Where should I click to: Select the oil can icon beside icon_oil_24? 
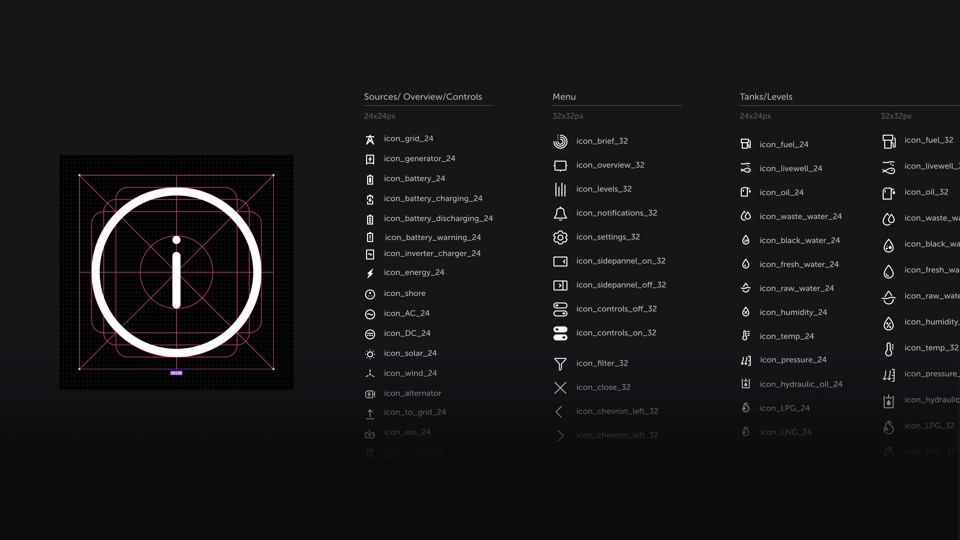click(746, 192)
